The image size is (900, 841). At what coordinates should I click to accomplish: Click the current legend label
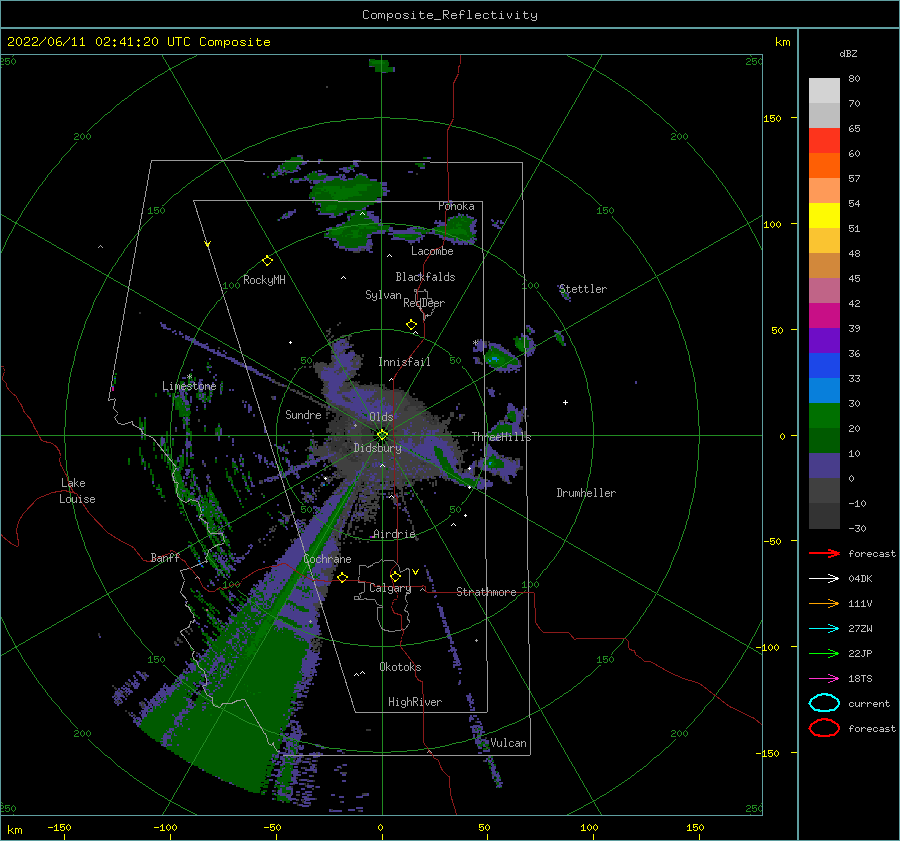[869, 703]
